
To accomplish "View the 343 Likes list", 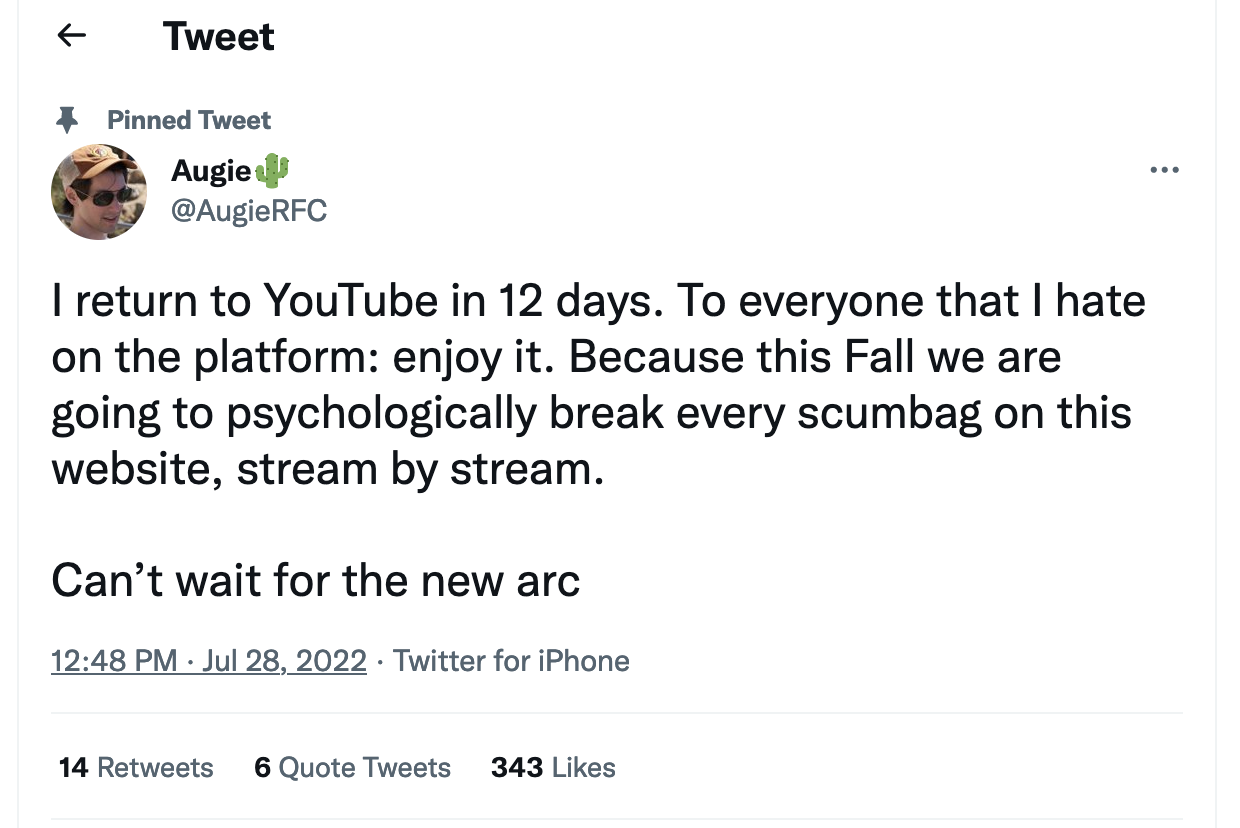I will (x=553, y=768).
